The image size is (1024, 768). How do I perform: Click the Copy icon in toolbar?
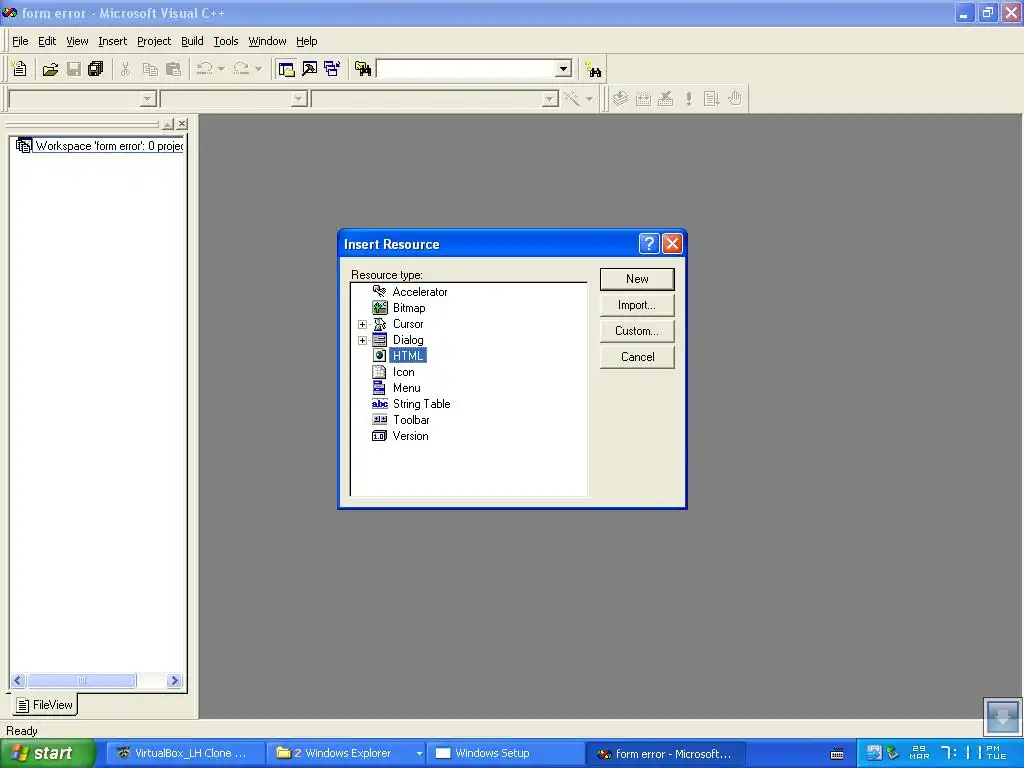pyautogui.click(x=150, y=69)
